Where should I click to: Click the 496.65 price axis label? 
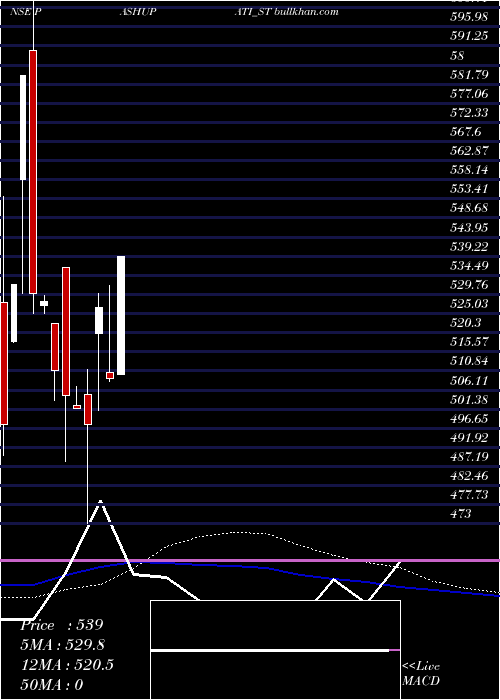469,419
